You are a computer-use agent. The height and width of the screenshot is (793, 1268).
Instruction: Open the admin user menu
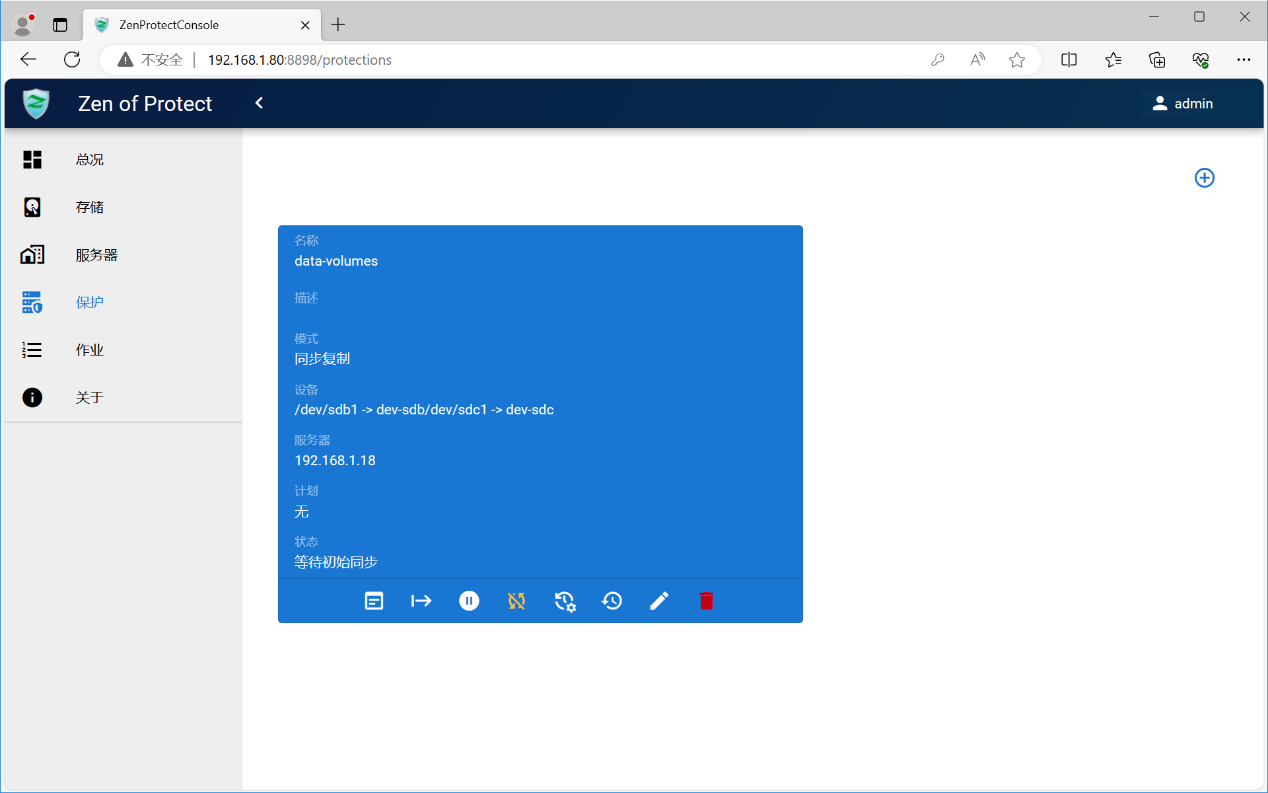pos(1182,103)
